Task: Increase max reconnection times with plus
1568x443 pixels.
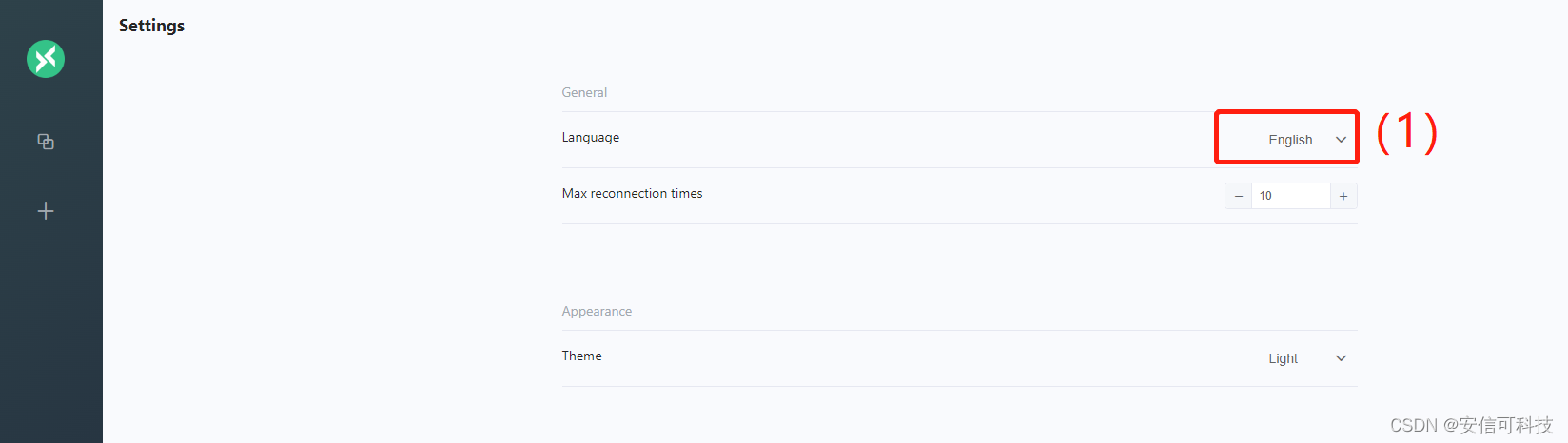Action: [1343, 196]
